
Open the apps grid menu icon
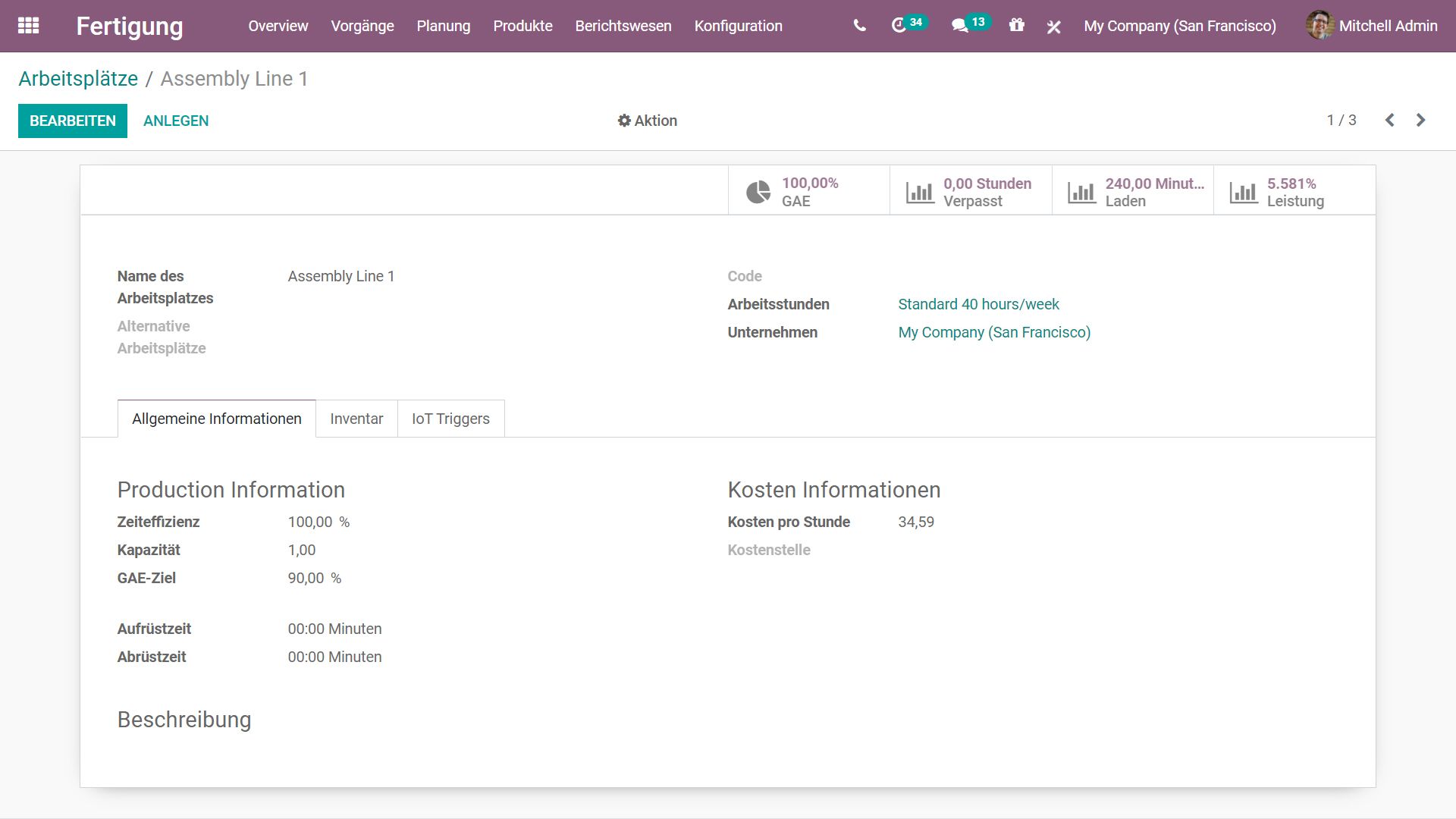coord(28,26)
